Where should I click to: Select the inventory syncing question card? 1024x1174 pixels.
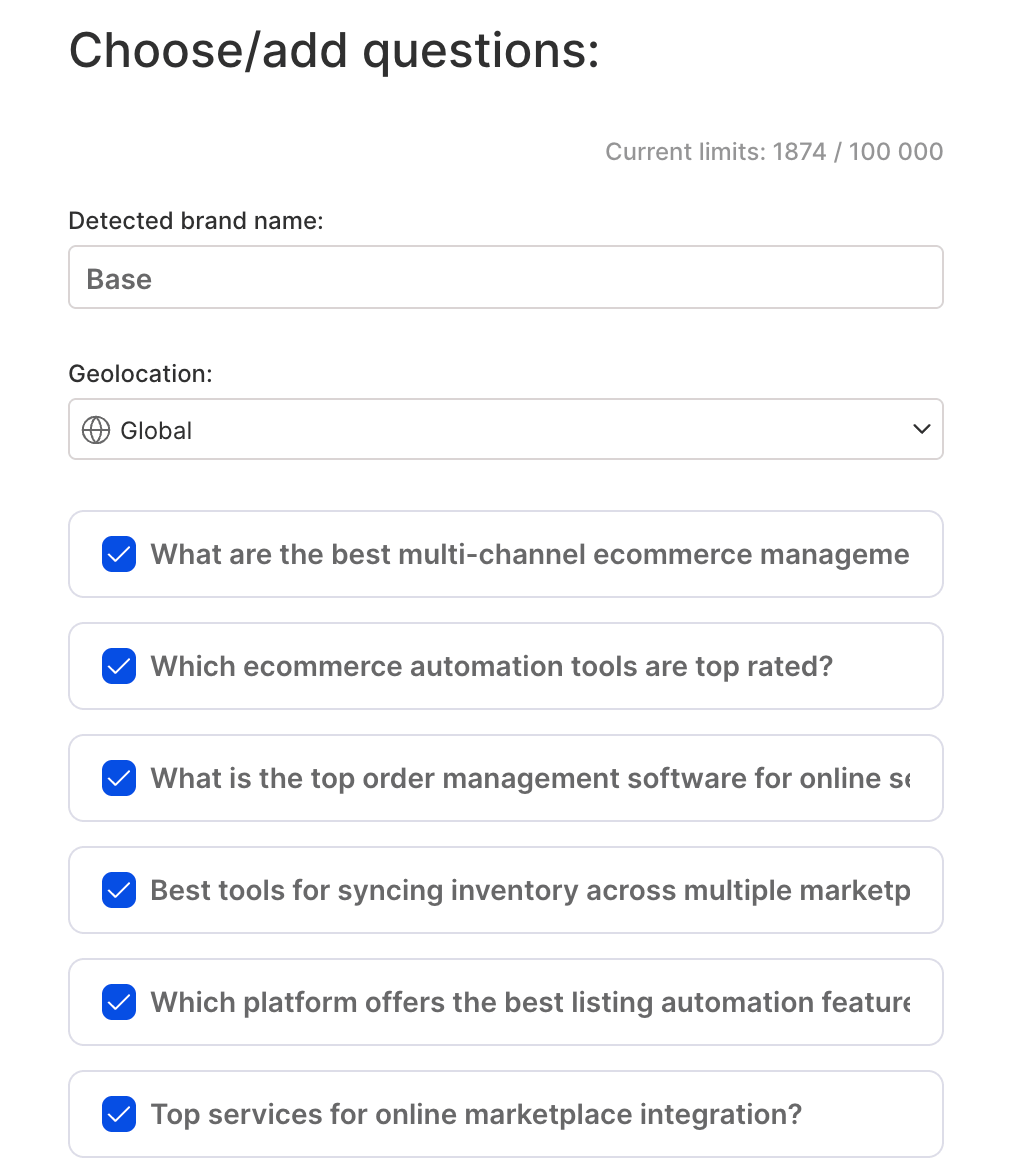coord(505,890)
